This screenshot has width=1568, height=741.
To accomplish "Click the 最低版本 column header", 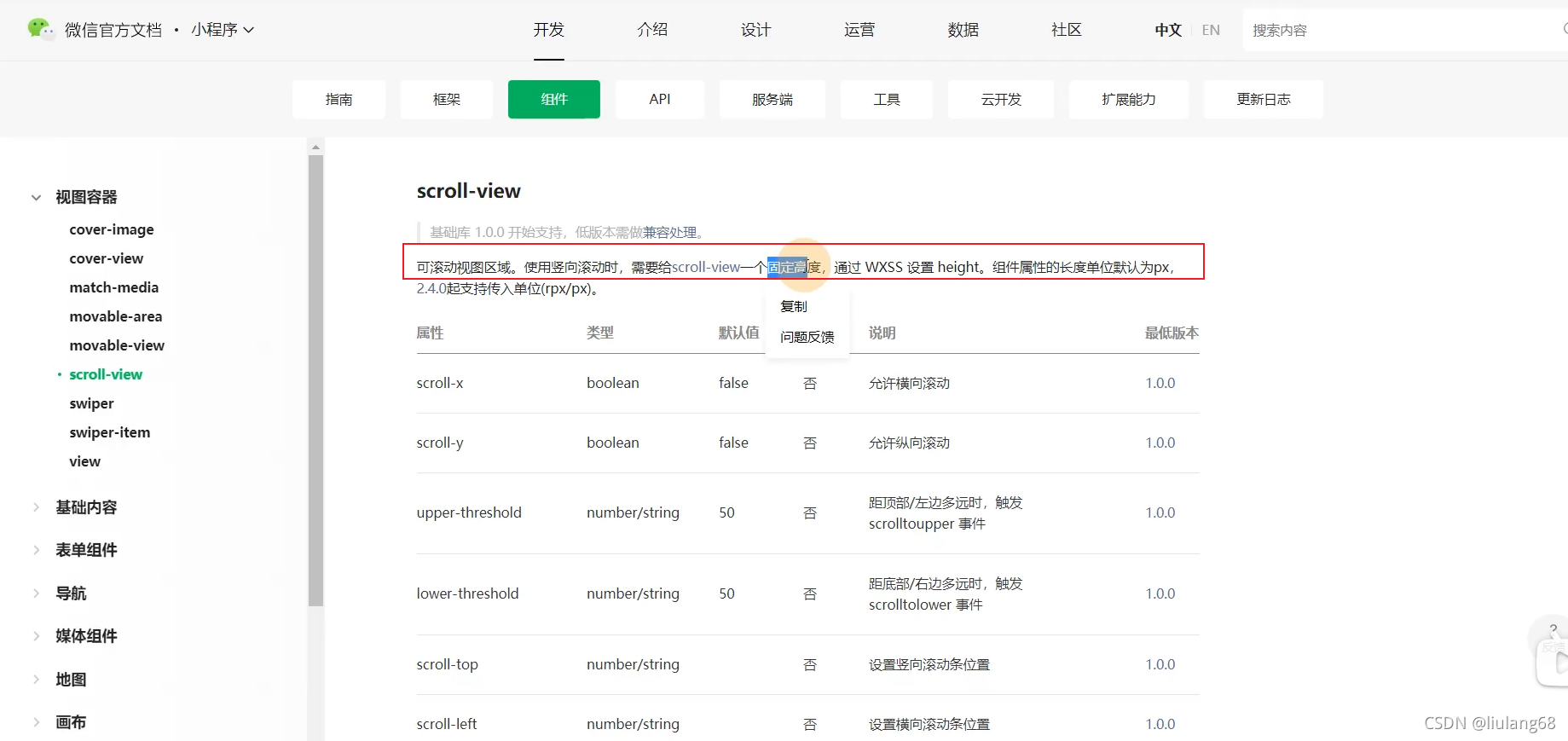I will point(1172,333).
